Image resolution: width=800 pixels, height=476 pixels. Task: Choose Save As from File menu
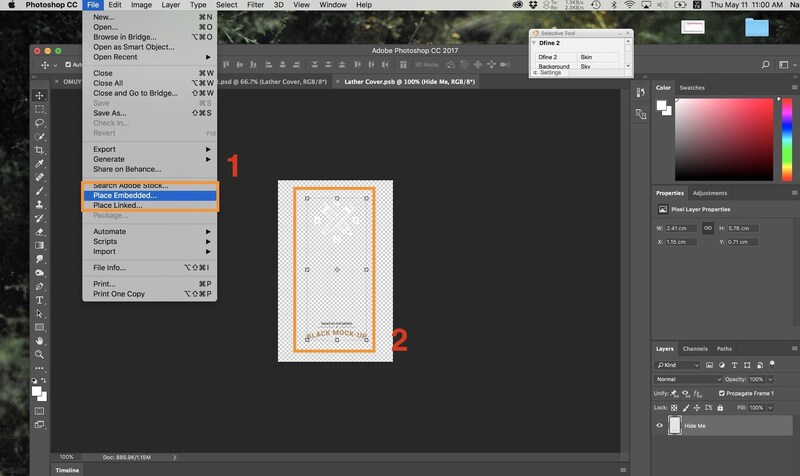[x=150, y=113]
